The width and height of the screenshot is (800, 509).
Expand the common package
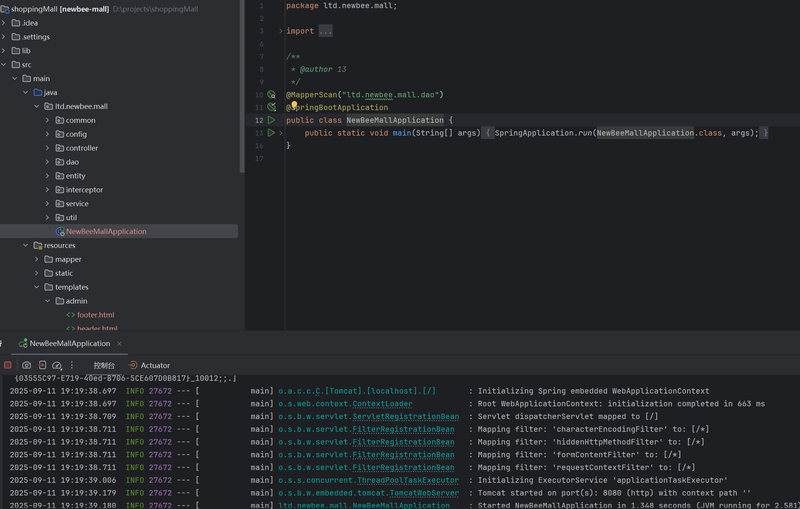pyautogui.click(x=47, y=120)
